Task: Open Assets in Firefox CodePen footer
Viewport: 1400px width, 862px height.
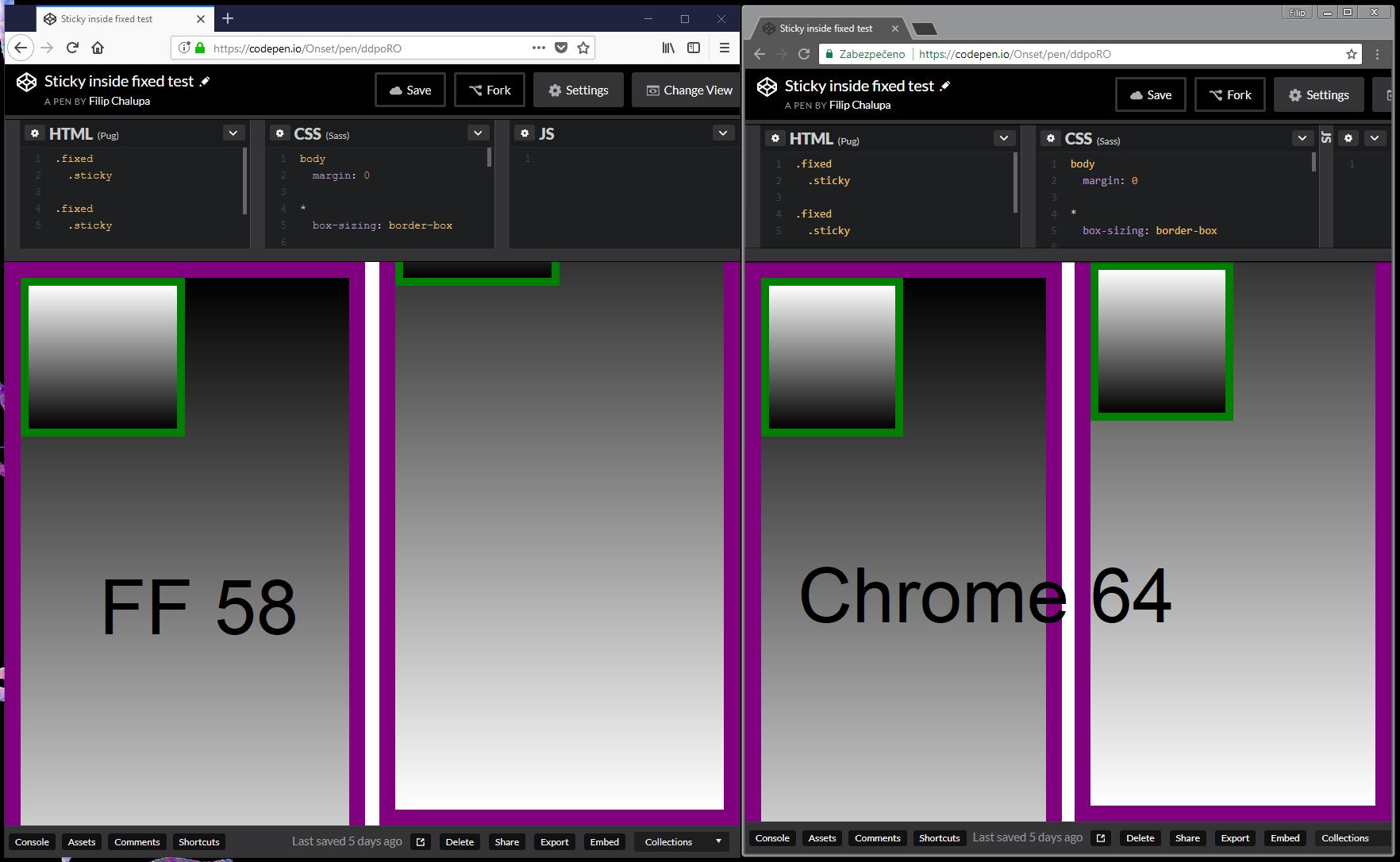Action: tap(82, 841)
